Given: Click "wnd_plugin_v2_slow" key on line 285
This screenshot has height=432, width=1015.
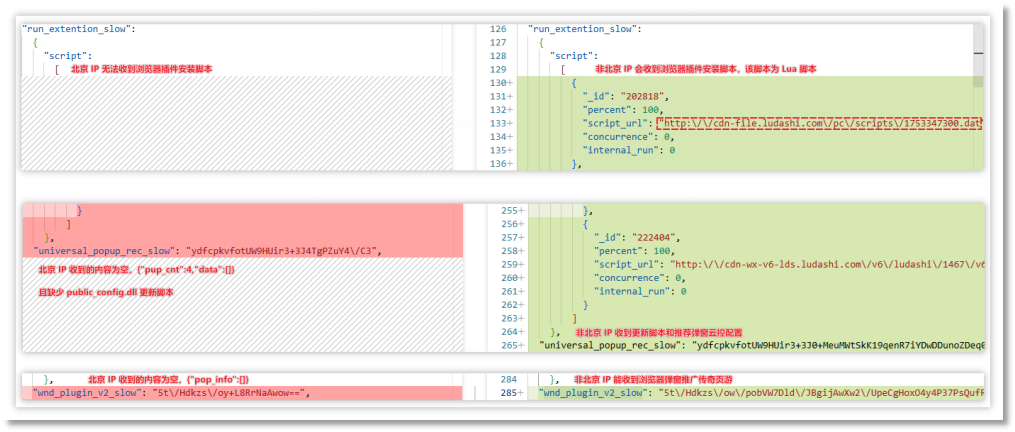Looking at the screenshot, I should point(592,393).
